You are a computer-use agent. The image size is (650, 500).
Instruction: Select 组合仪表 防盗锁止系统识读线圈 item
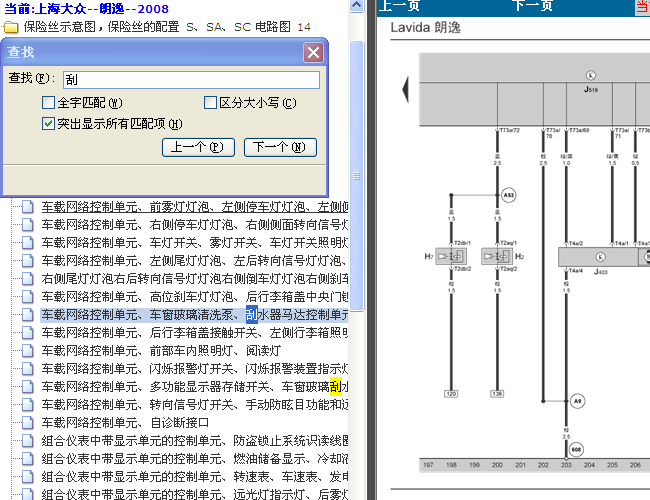click(194, 440)
